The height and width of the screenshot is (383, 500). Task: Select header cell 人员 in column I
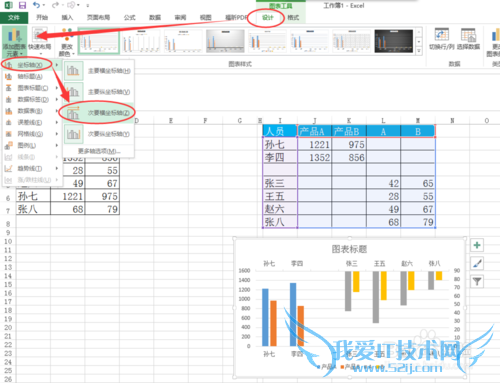[x=280, y=131]
